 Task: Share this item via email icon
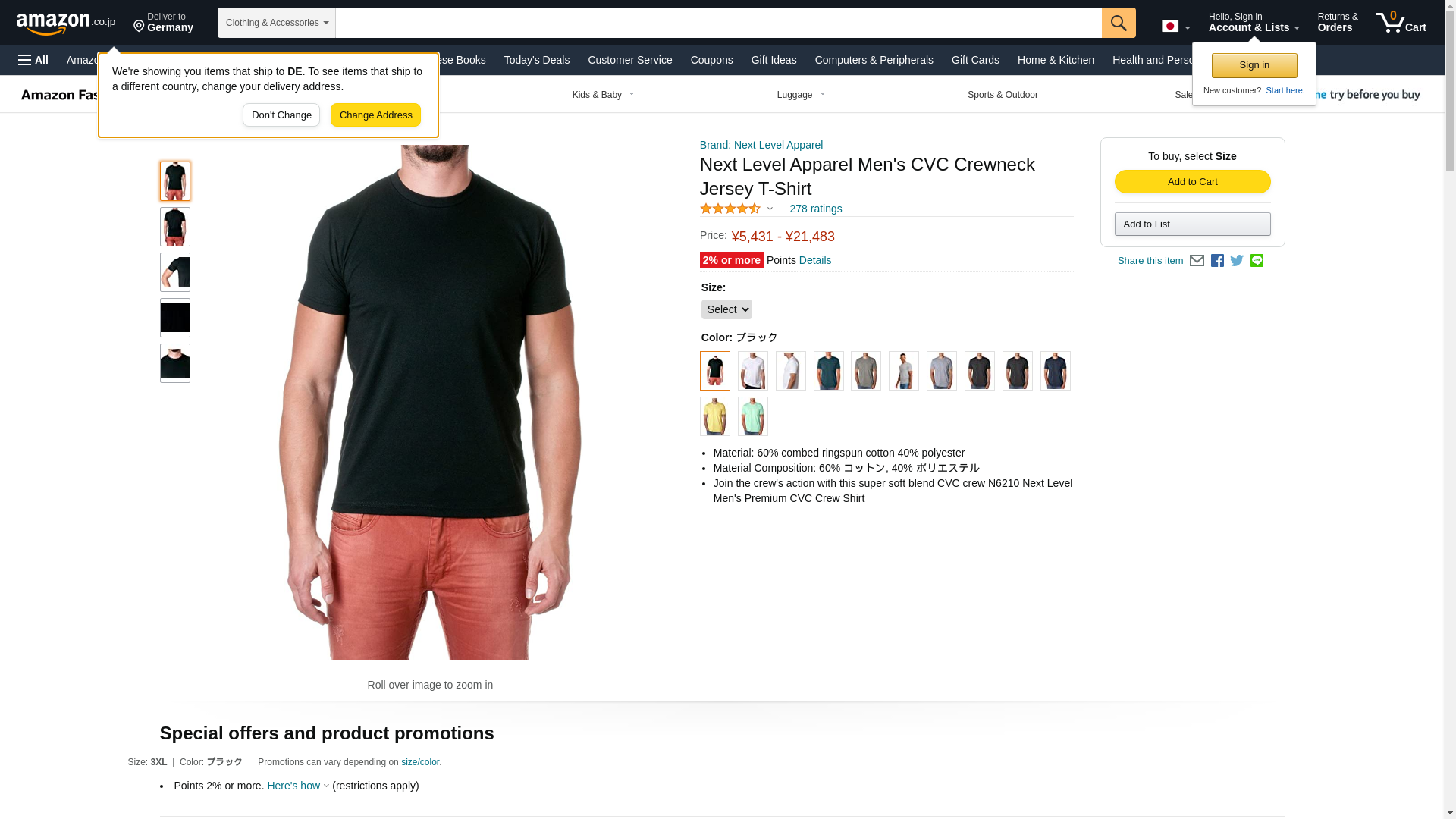coord(1197,261)
